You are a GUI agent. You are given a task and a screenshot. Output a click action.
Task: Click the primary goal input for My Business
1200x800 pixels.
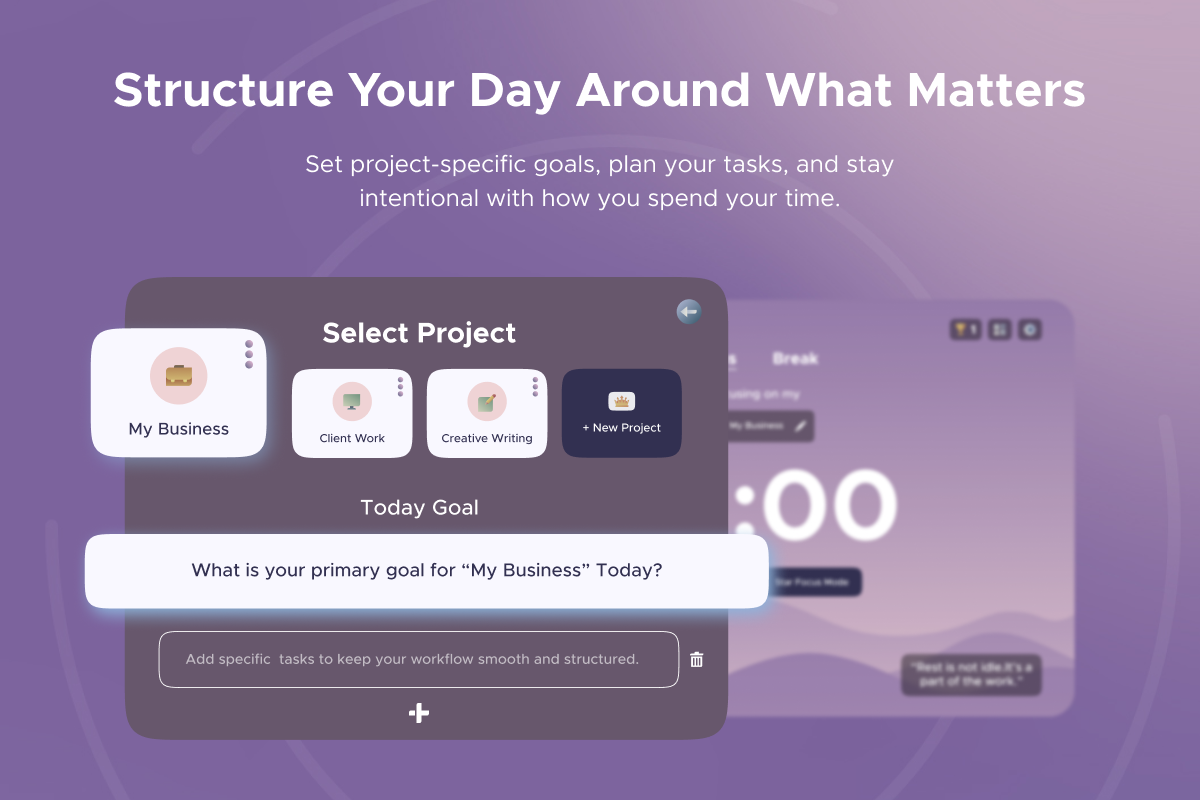pyautogui.click(x=427, y=571)
